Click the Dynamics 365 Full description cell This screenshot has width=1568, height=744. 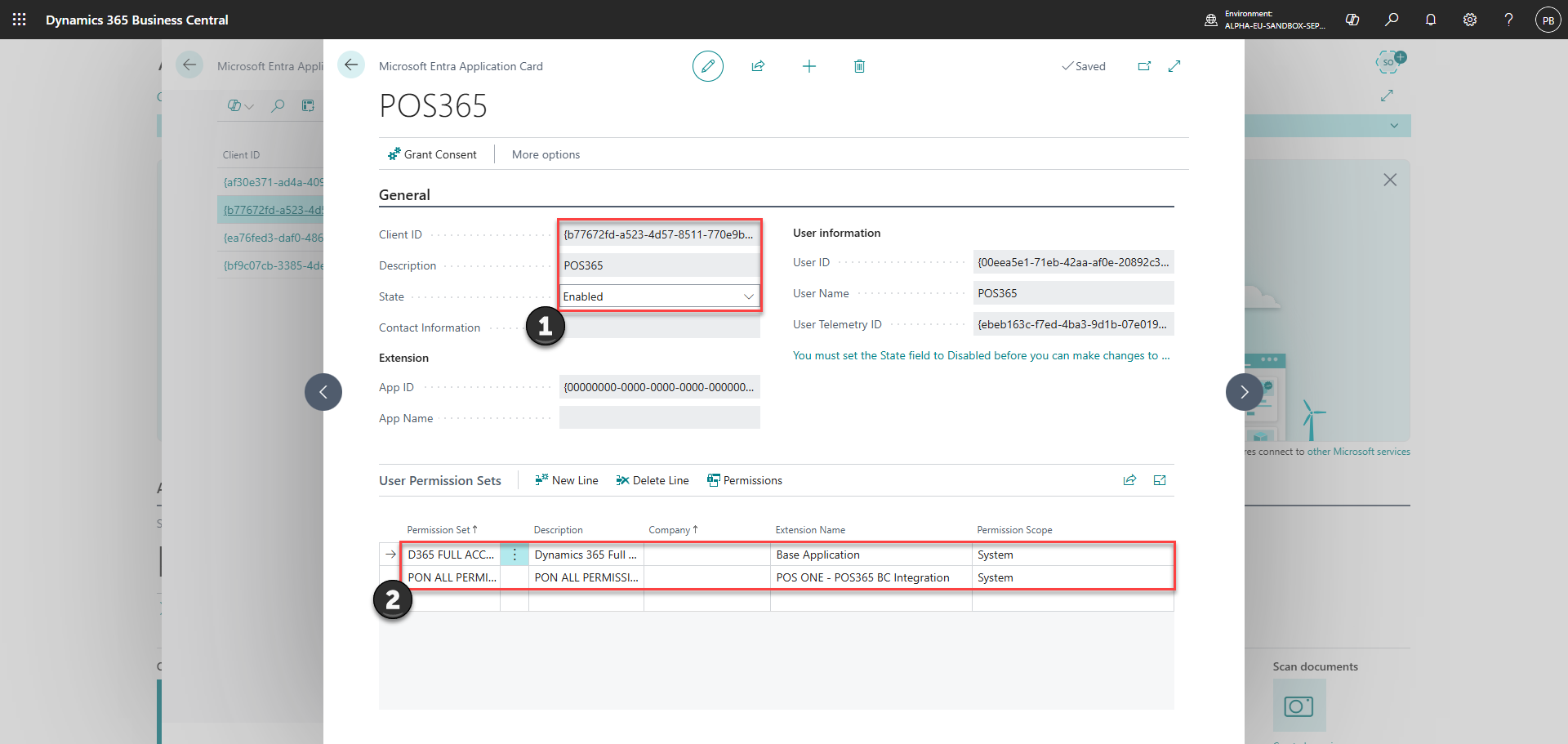(x=586, y=555)
